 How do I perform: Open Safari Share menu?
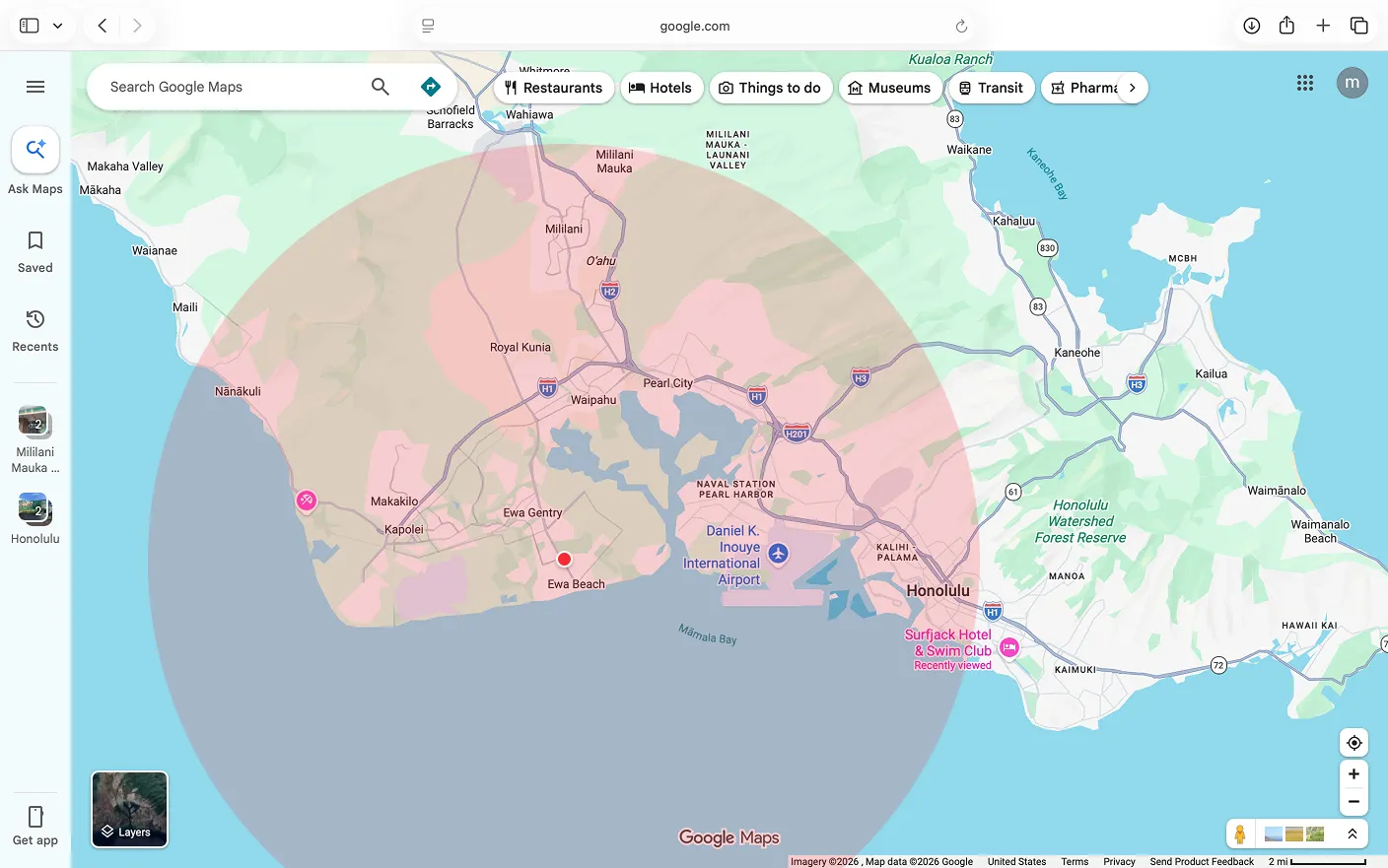1286,26
